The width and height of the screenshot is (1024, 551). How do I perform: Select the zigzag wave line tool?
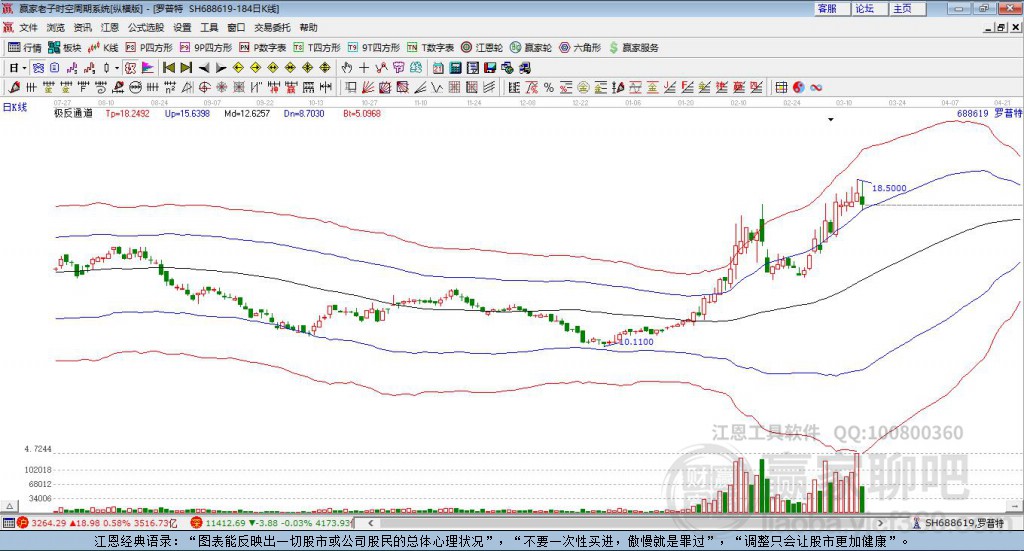coord(436,87)
